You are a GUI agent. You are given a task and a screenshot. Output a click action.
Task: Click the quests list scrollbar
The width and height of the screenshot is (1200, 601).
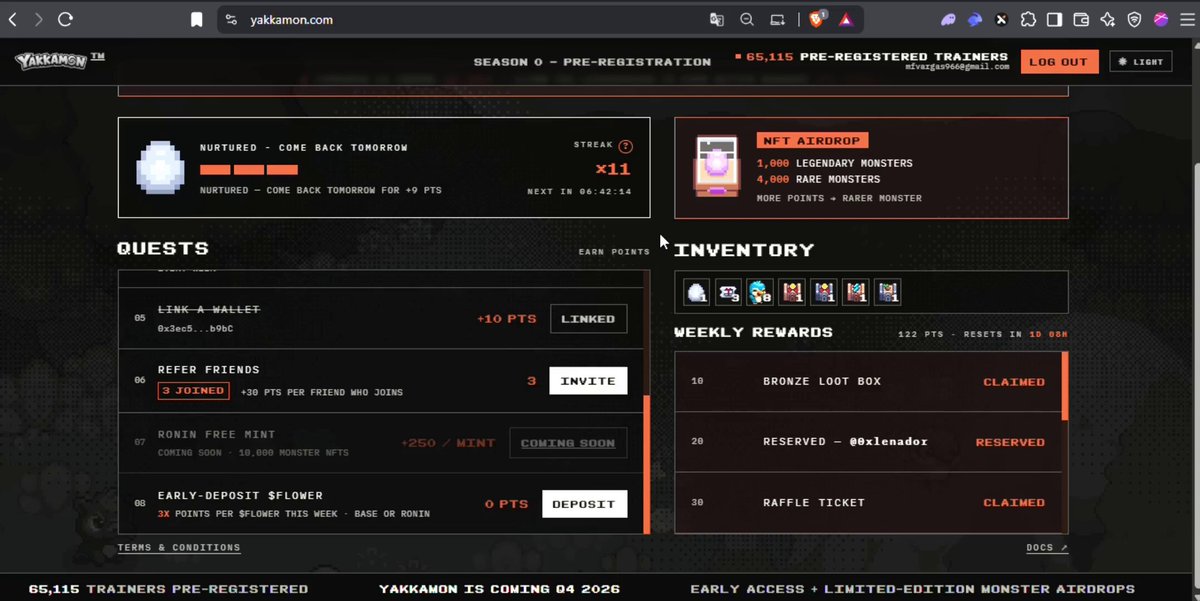click(646, 464)
